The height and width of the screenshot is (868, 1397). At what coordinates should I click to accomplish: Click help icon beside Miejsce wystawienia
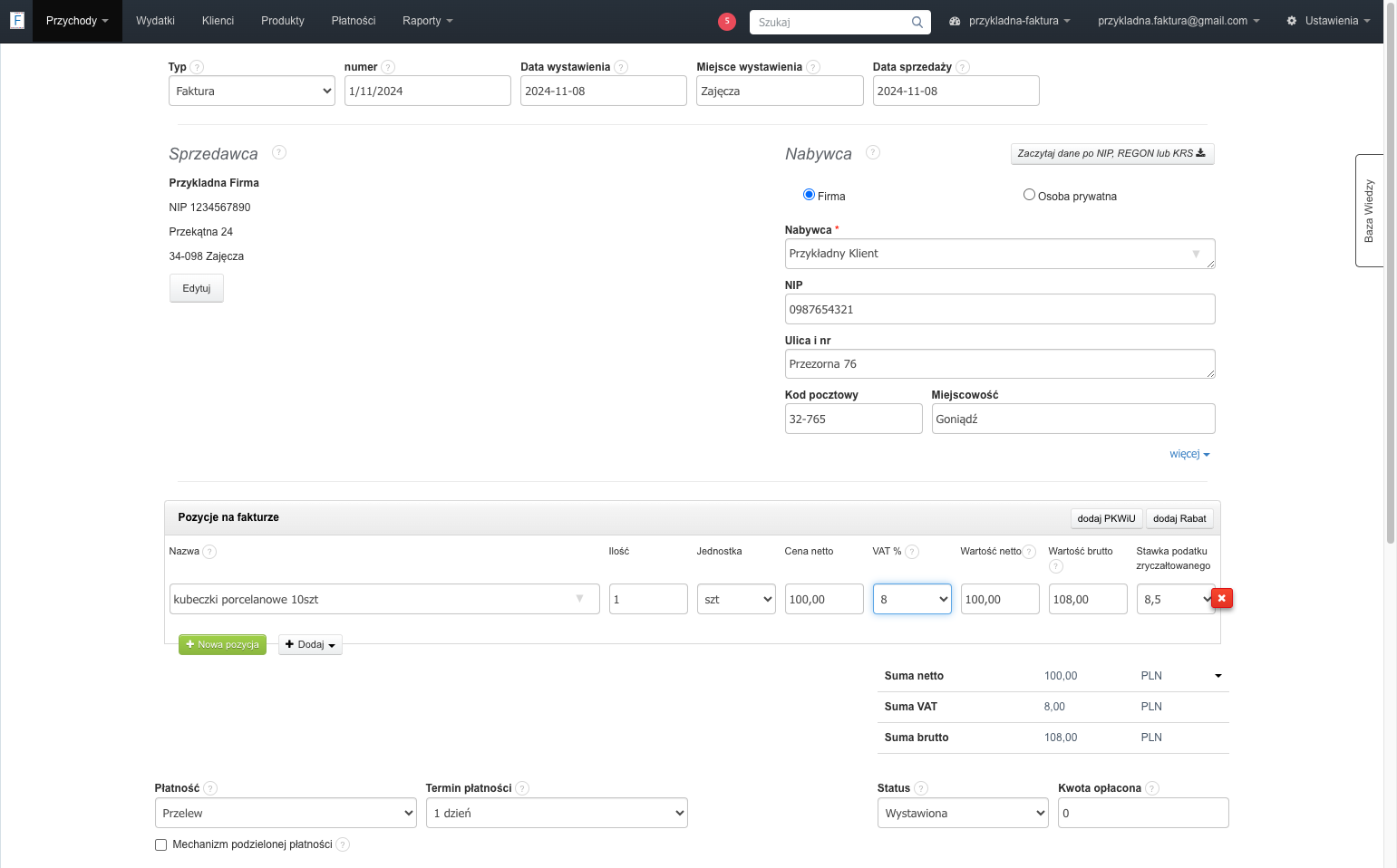pyautogui.click(x=813, y=67)
